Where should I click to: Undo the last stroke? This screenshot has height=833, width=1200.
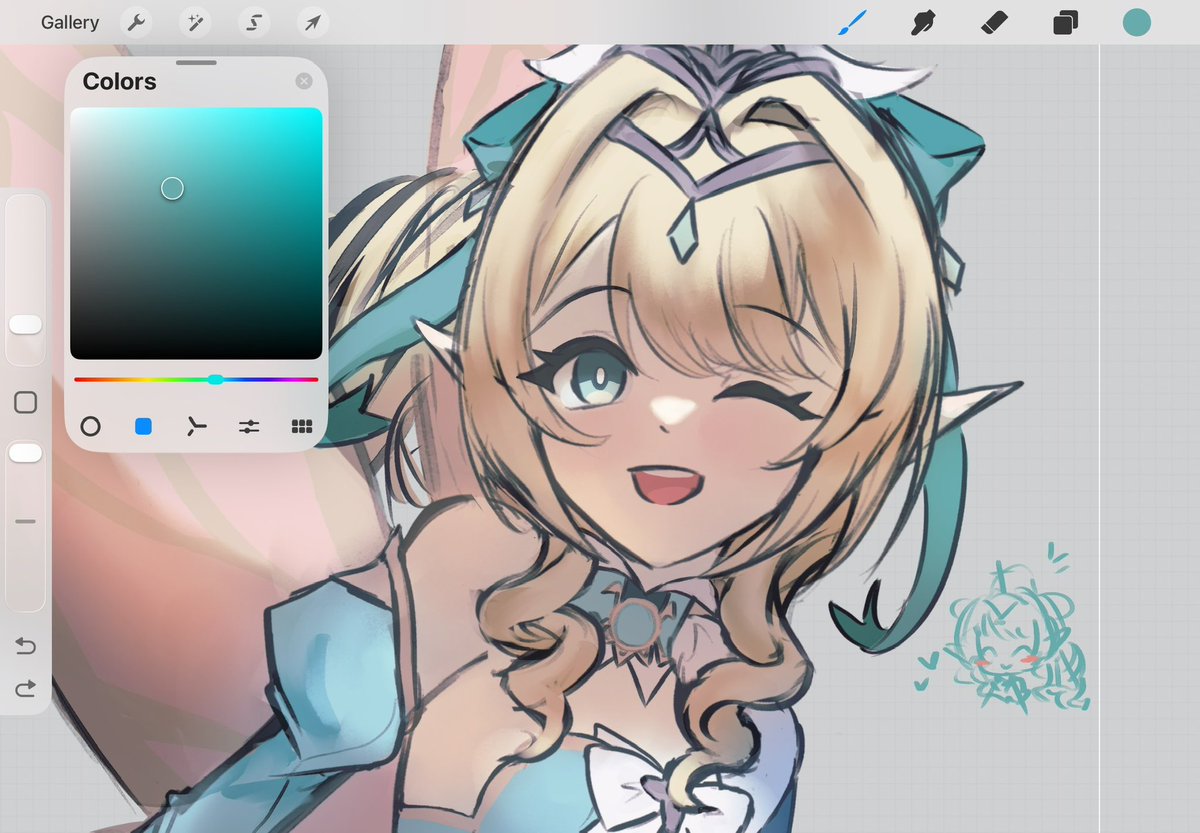pyautogui.click(x=26, y=646)
